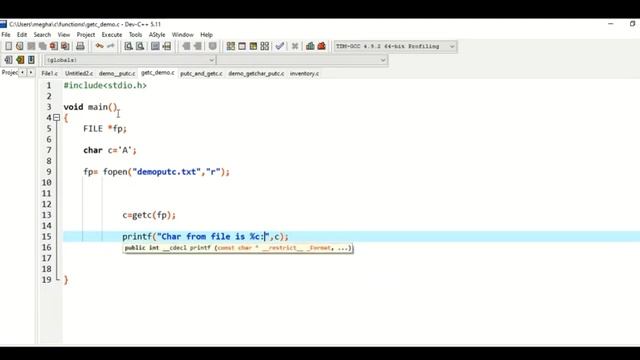The image size is (640, 360).
Task: Click line number 19 in the gutter
Action: coord(47,280)
